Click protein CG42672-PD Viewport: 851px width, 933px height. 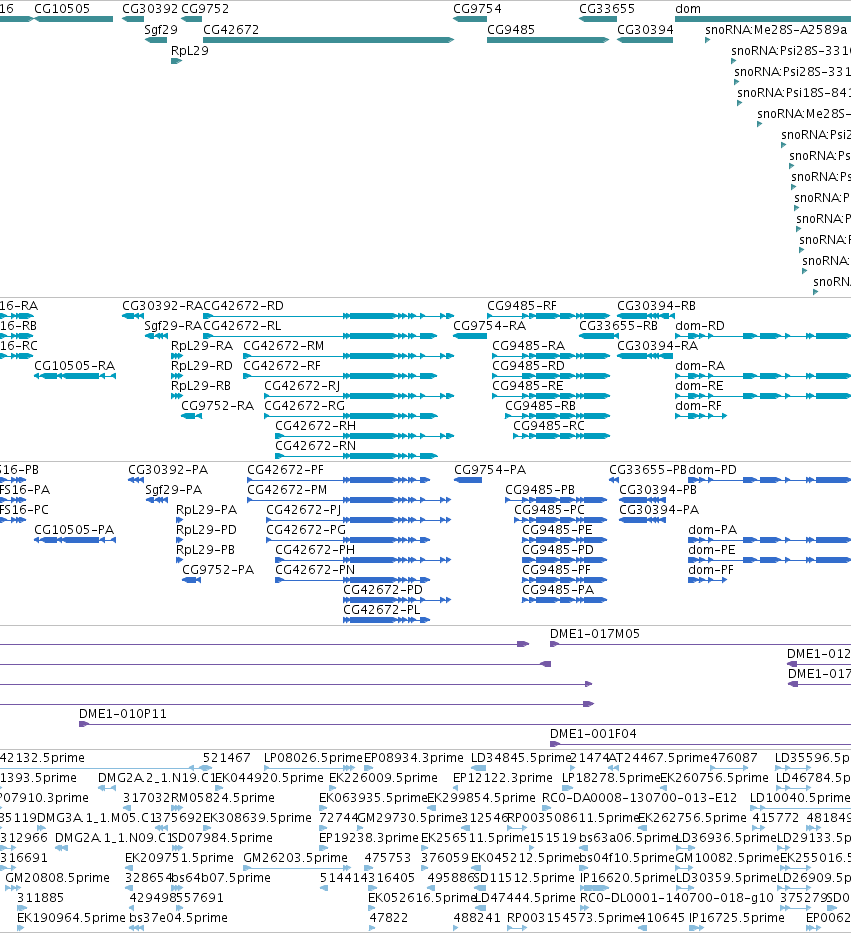tap(397, 600)
